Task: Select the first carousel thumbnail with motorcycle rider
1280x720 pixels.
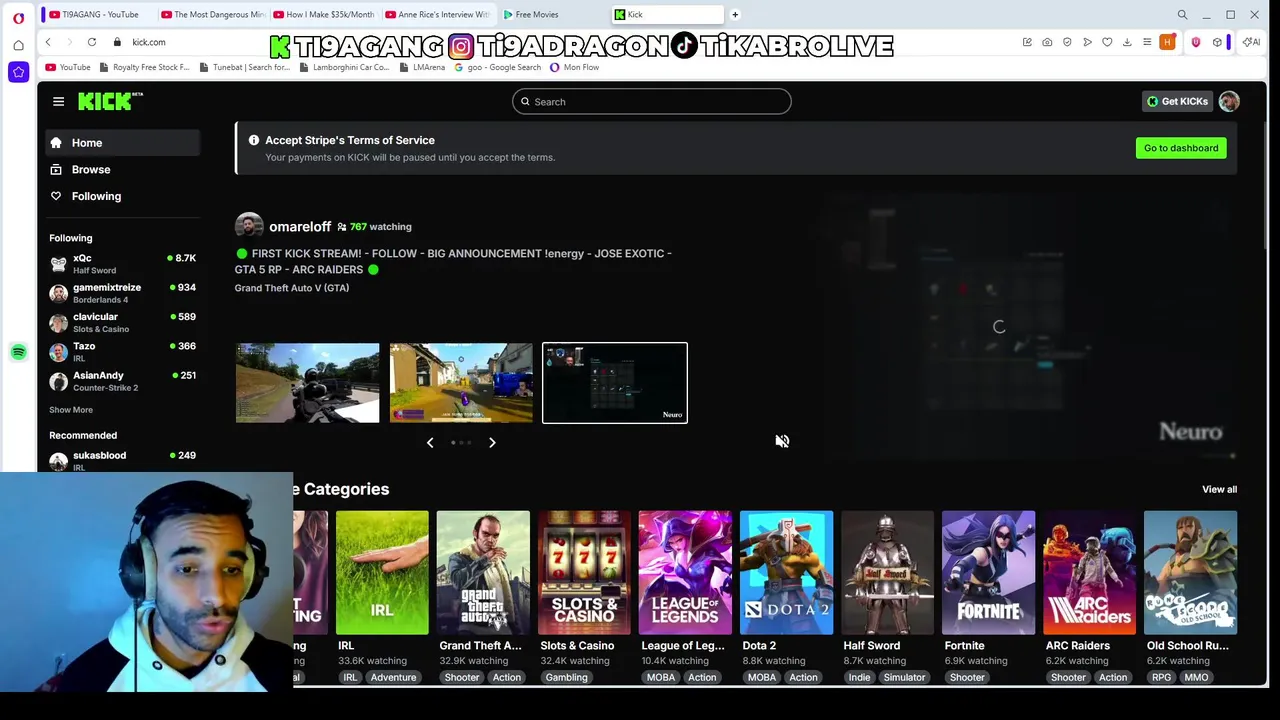Action: [307, 383]
